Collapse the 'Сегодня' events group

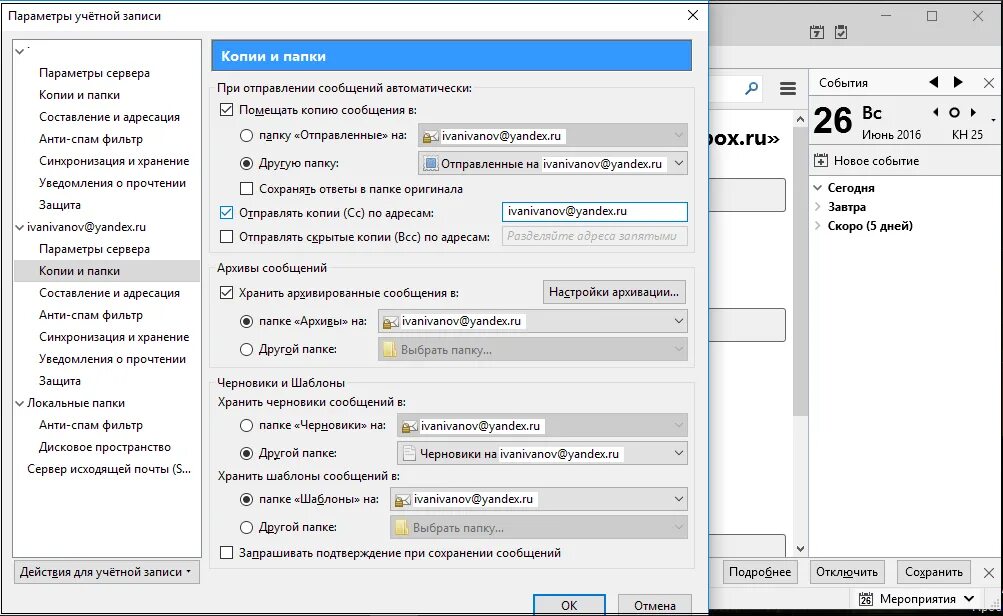click(817, 187)
